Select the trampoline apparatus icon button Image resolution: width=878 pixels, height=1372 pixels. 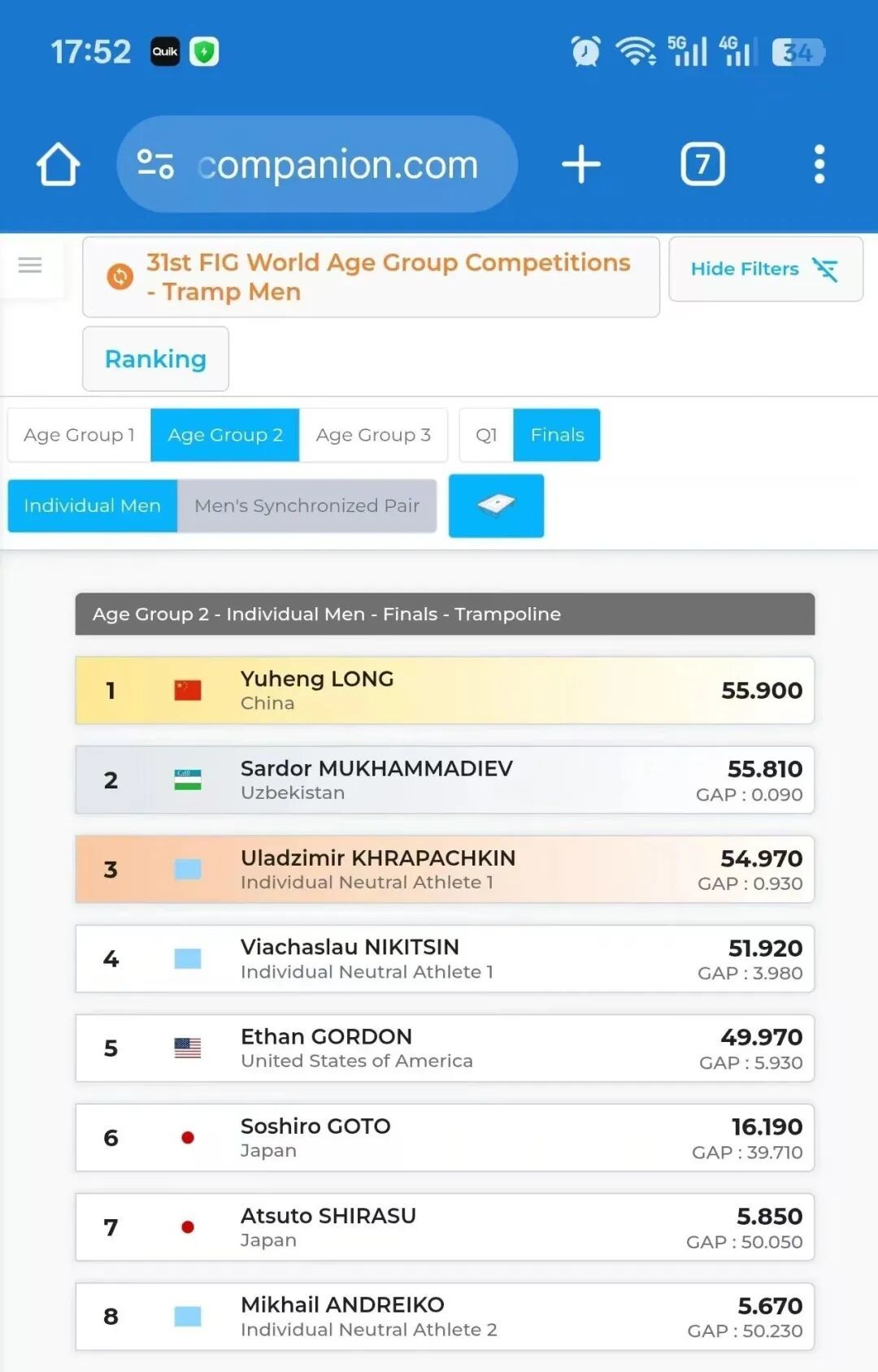tap(496, 506)
